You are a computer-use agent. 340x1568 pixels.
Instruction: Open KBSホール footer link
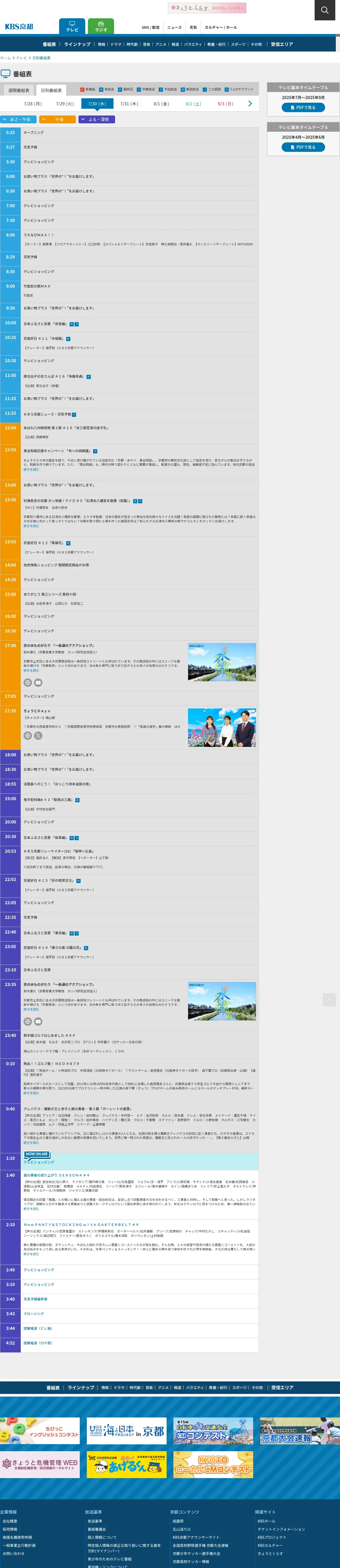pyautogui.click(x=266, y=1521)
